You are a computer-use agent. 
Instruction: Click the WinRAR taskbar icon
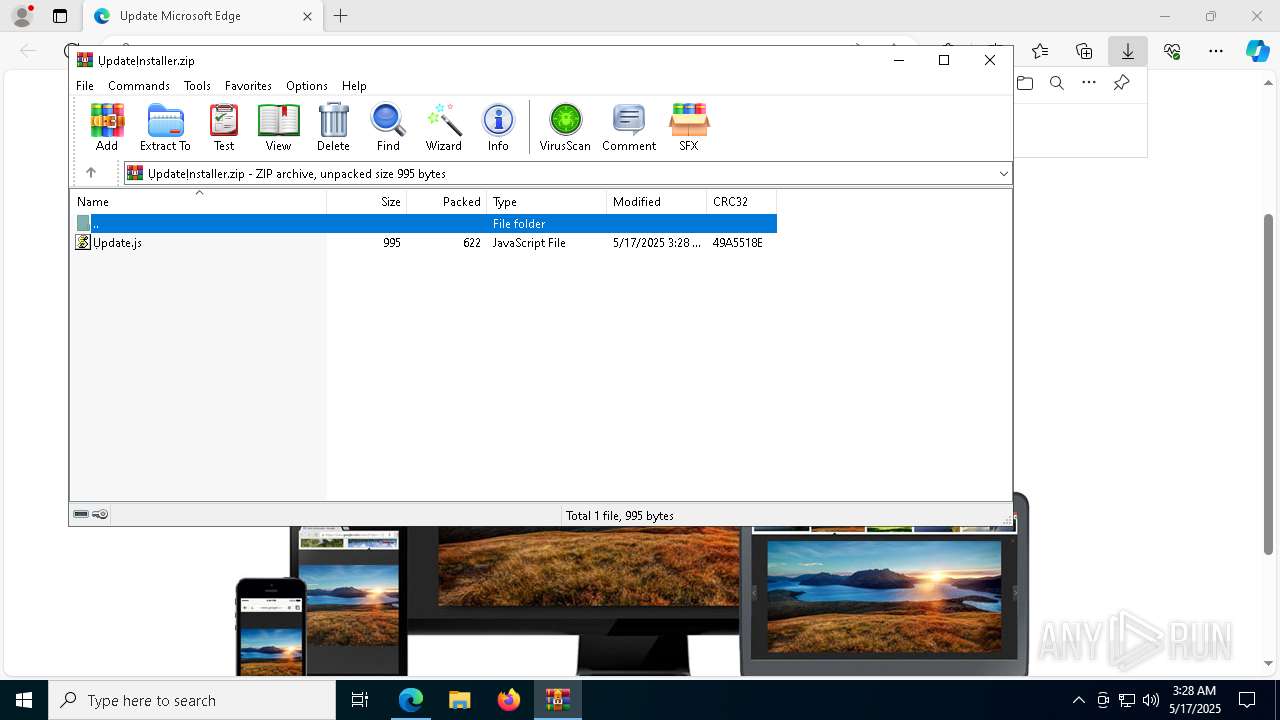(x=558, y=700)
